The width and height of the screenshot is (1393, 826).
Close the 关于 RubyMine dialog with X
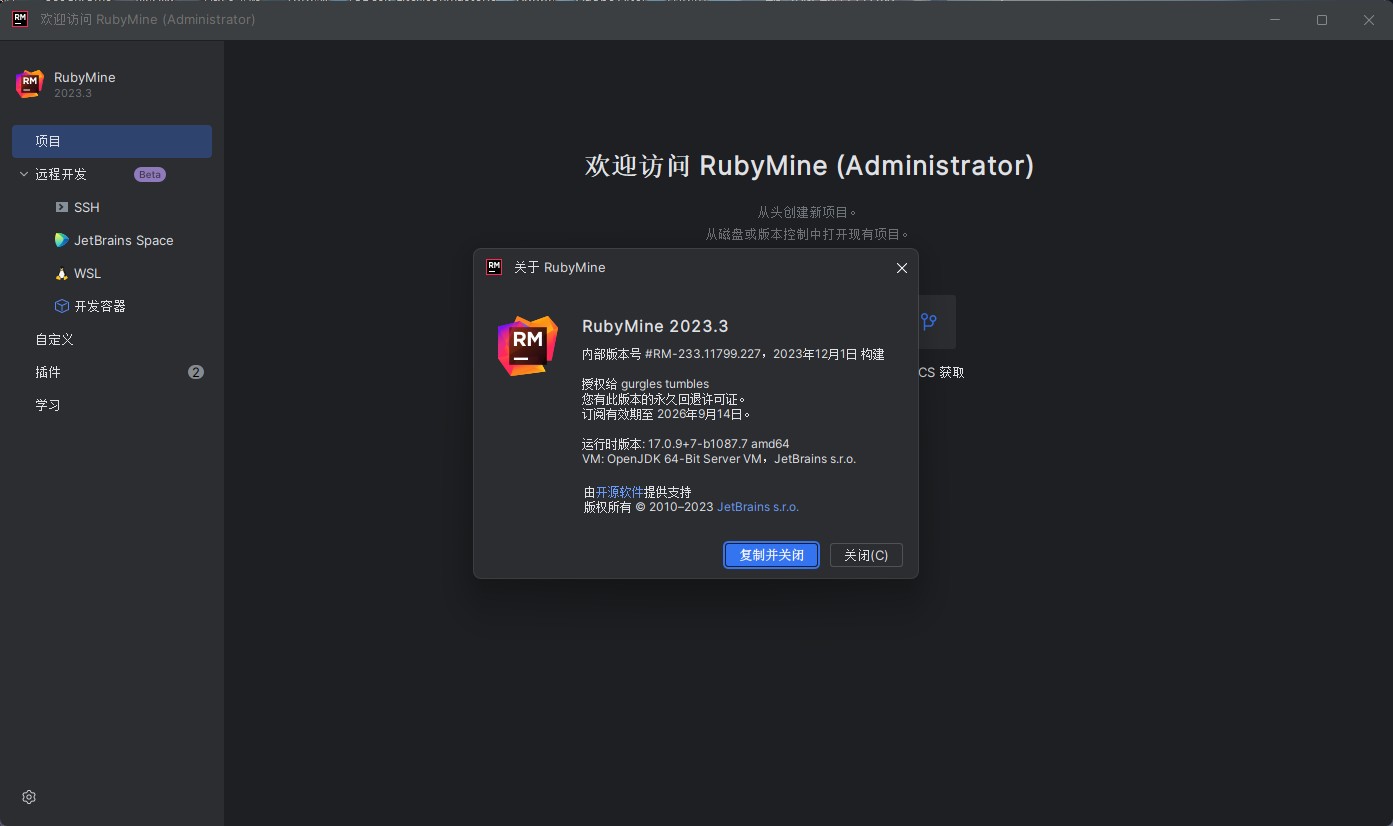pyautogui.click(x=901, y=268)
